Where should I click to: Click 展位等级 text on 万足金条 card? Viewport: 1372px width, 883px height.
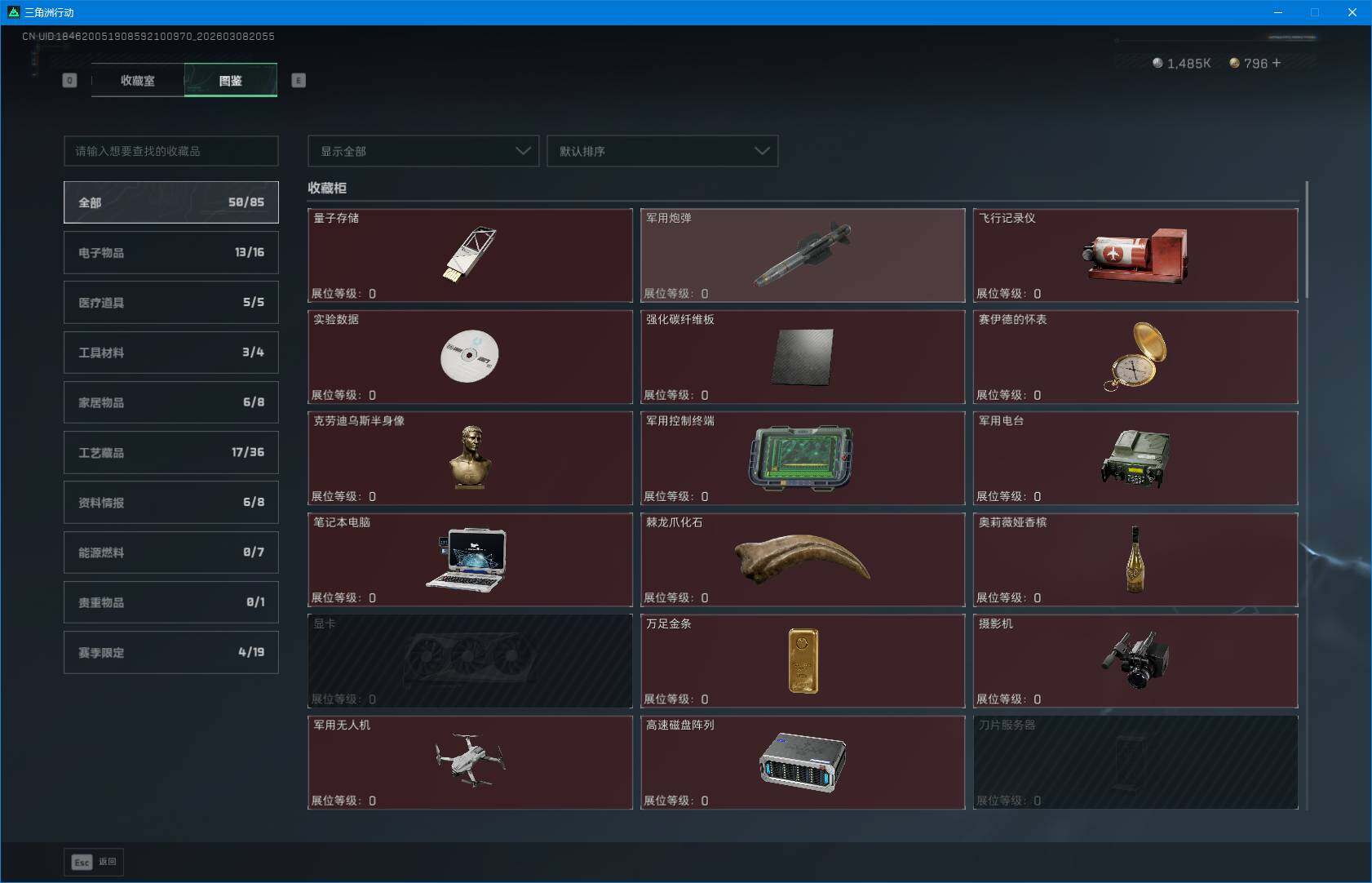click(x=676, y=699)
